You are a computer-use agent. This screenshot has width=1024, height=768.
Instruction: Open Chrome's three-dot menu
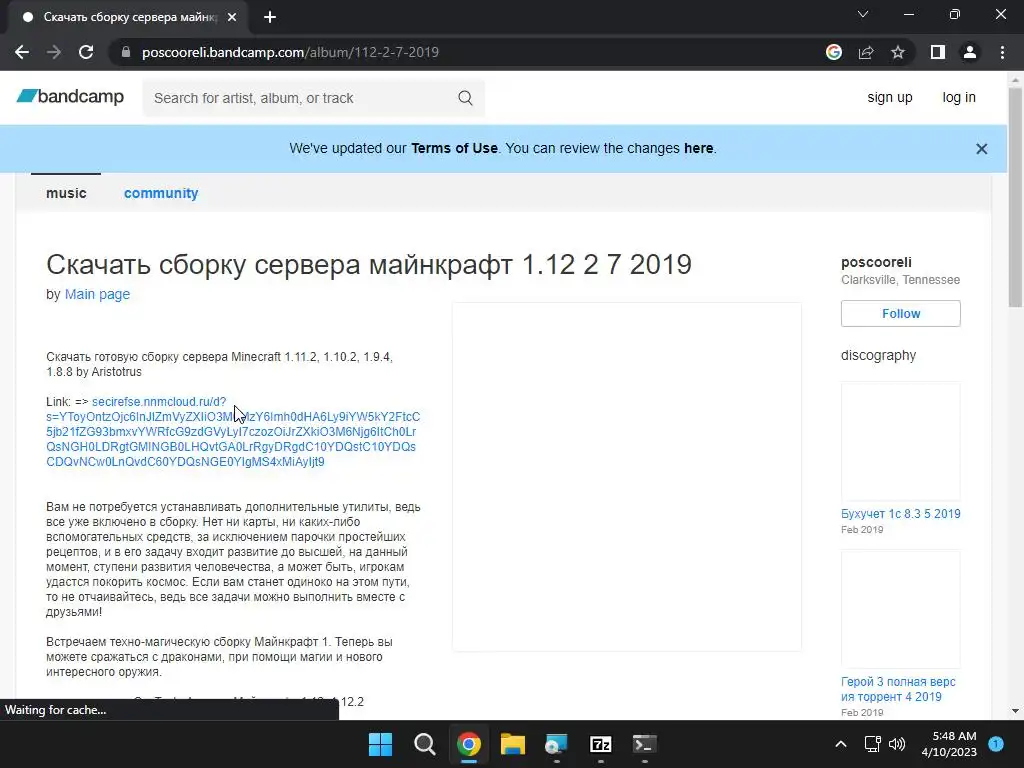pyautogui.click(x=1002, y=52)
